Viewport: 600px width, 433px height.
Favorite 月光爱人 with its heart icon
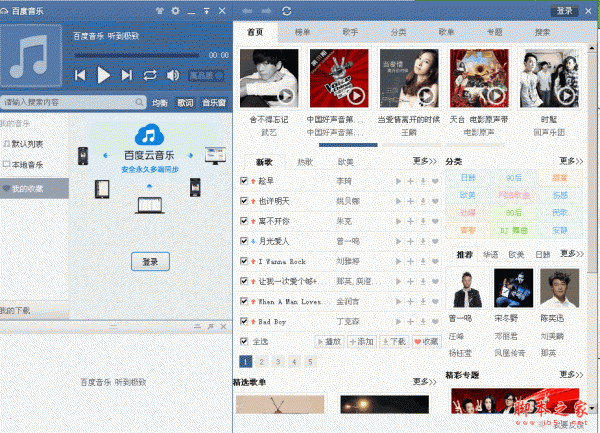pyautogui.click(x=435, y=241)
